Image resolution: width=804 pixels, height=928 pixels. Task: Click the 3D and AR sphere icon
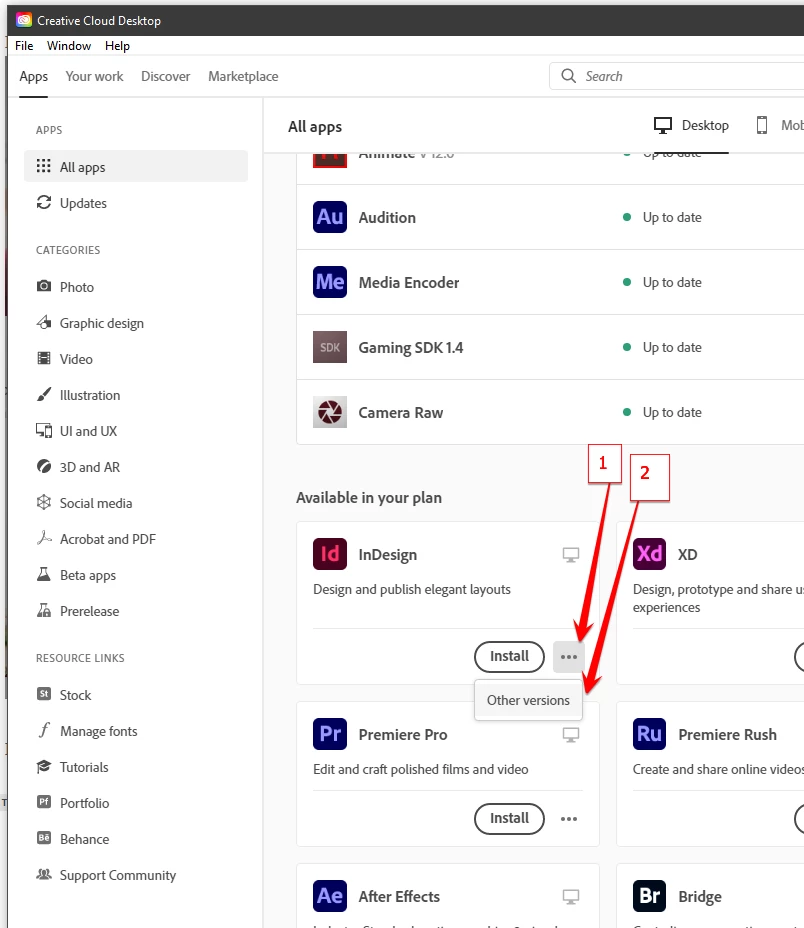44,466
